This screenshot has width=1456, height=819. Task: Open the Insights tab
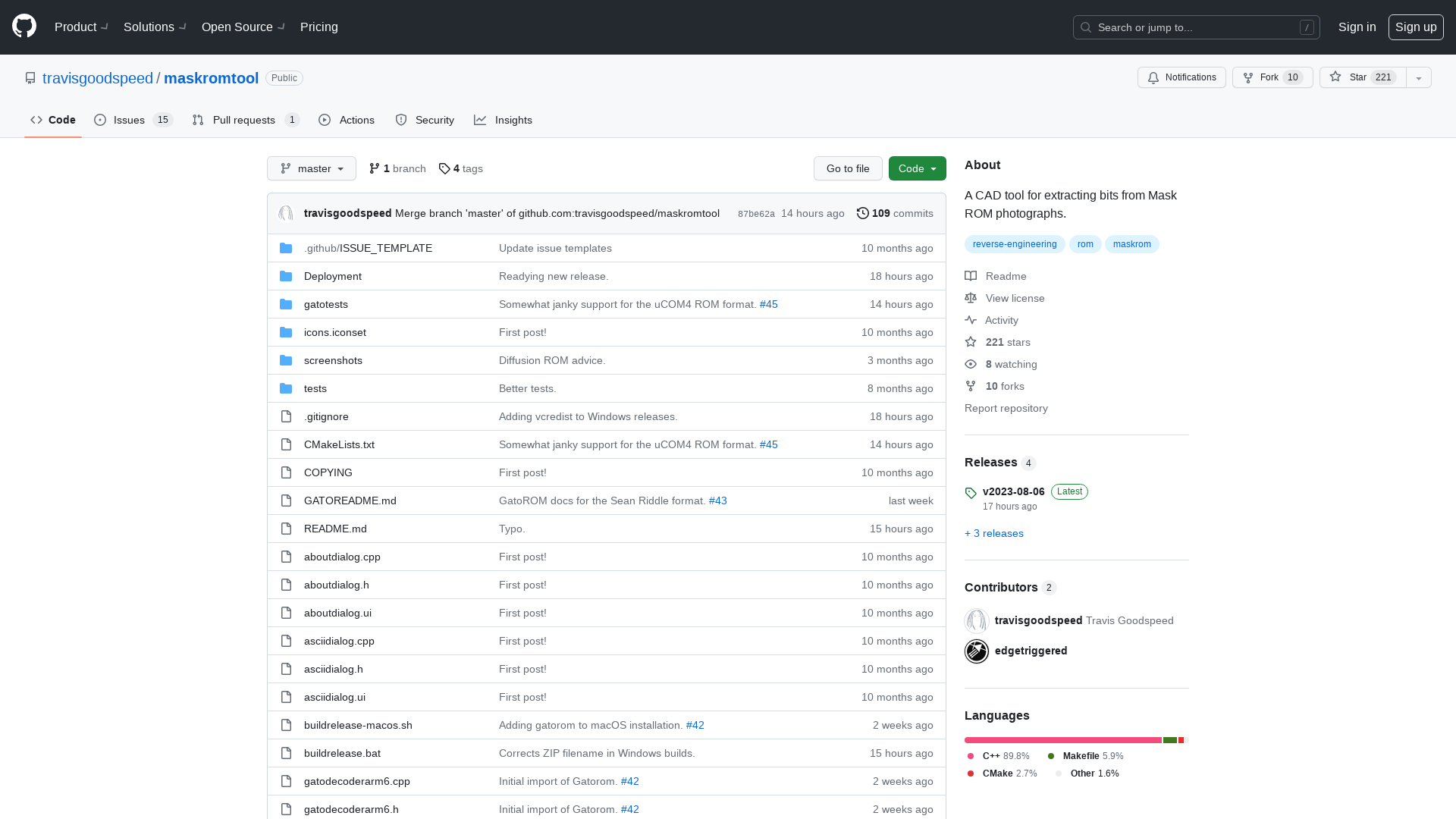pos(504,120)
